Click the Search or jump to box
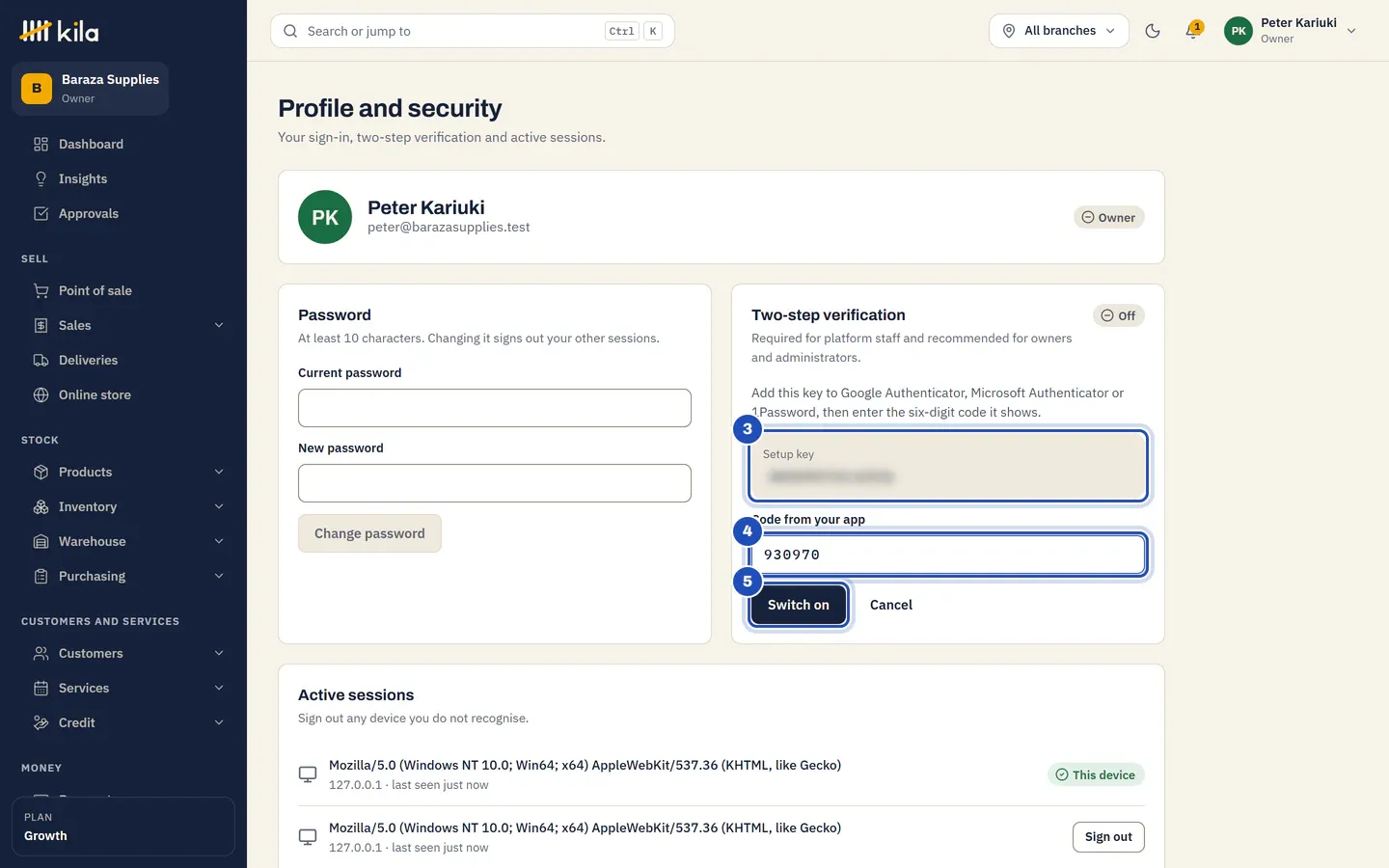Screen dimensions: 1389x868 pos(473,31)
